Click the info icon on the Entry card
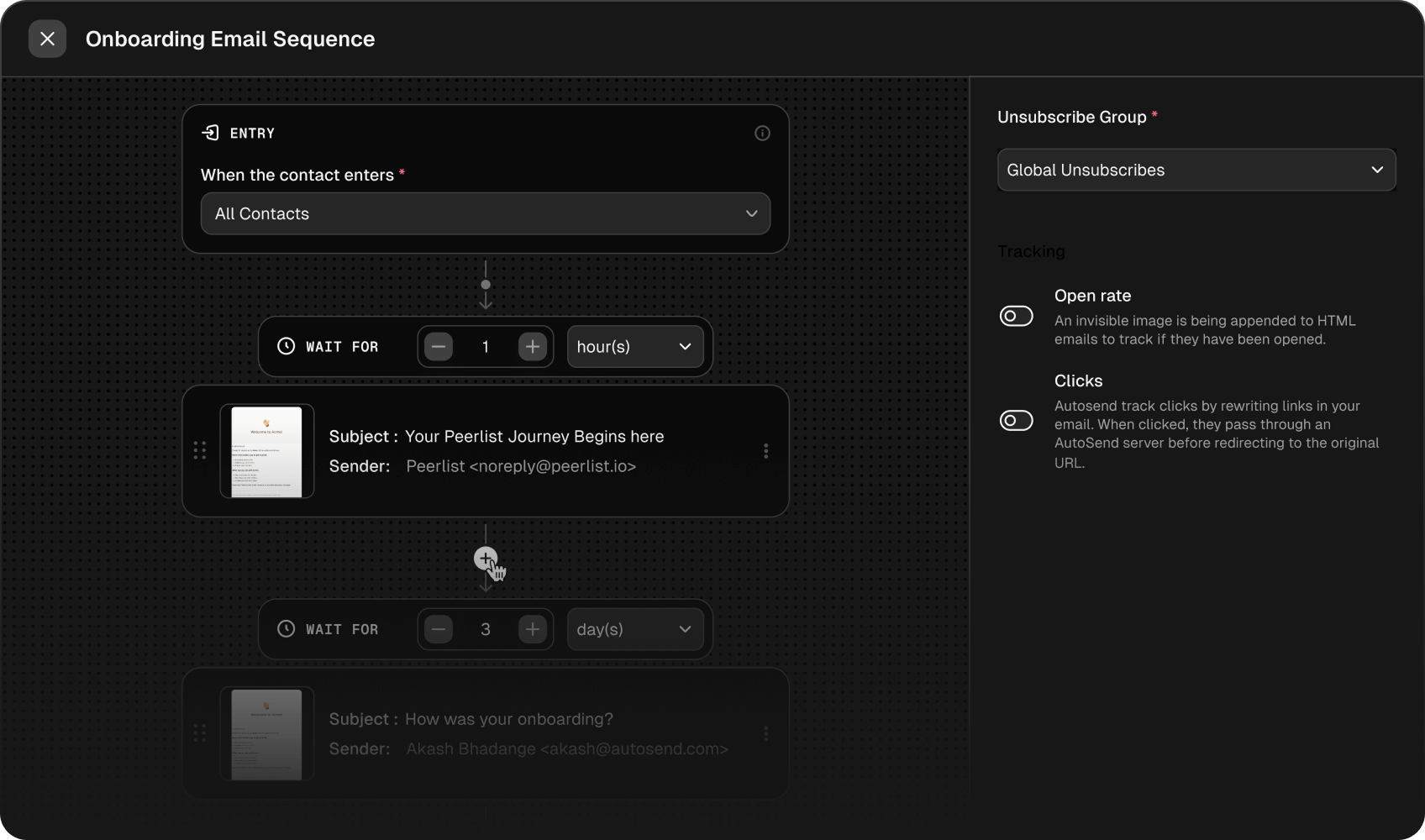The height and width of the screenshot is (840, 1425). (x=762, y=133)
